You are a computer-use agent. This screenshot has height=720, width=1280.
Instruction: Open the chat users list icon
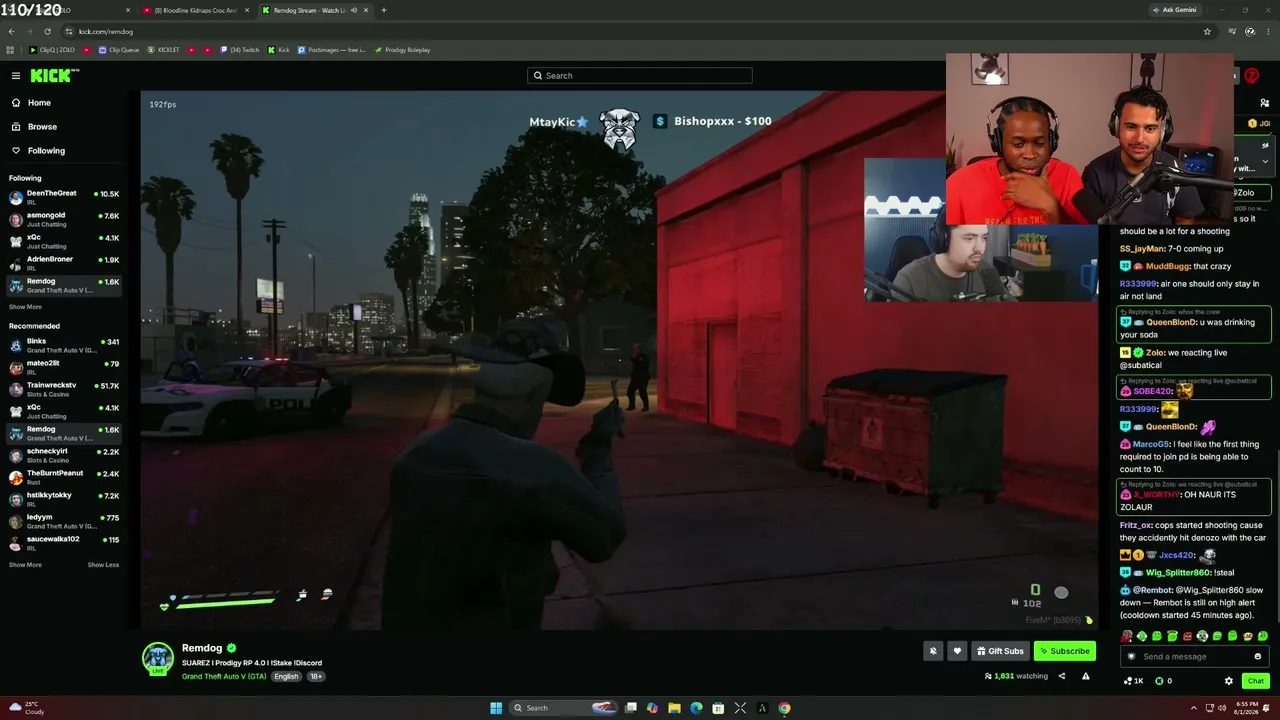[x=1265, y=103]
